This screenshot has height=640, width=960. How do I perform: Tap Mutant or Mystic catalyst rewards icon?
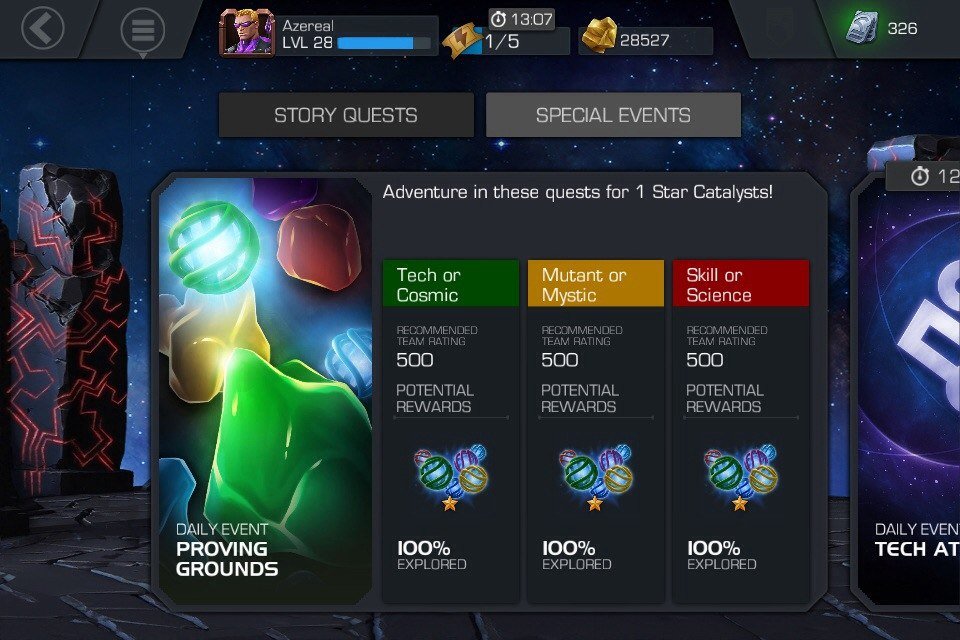coord(596,476)
